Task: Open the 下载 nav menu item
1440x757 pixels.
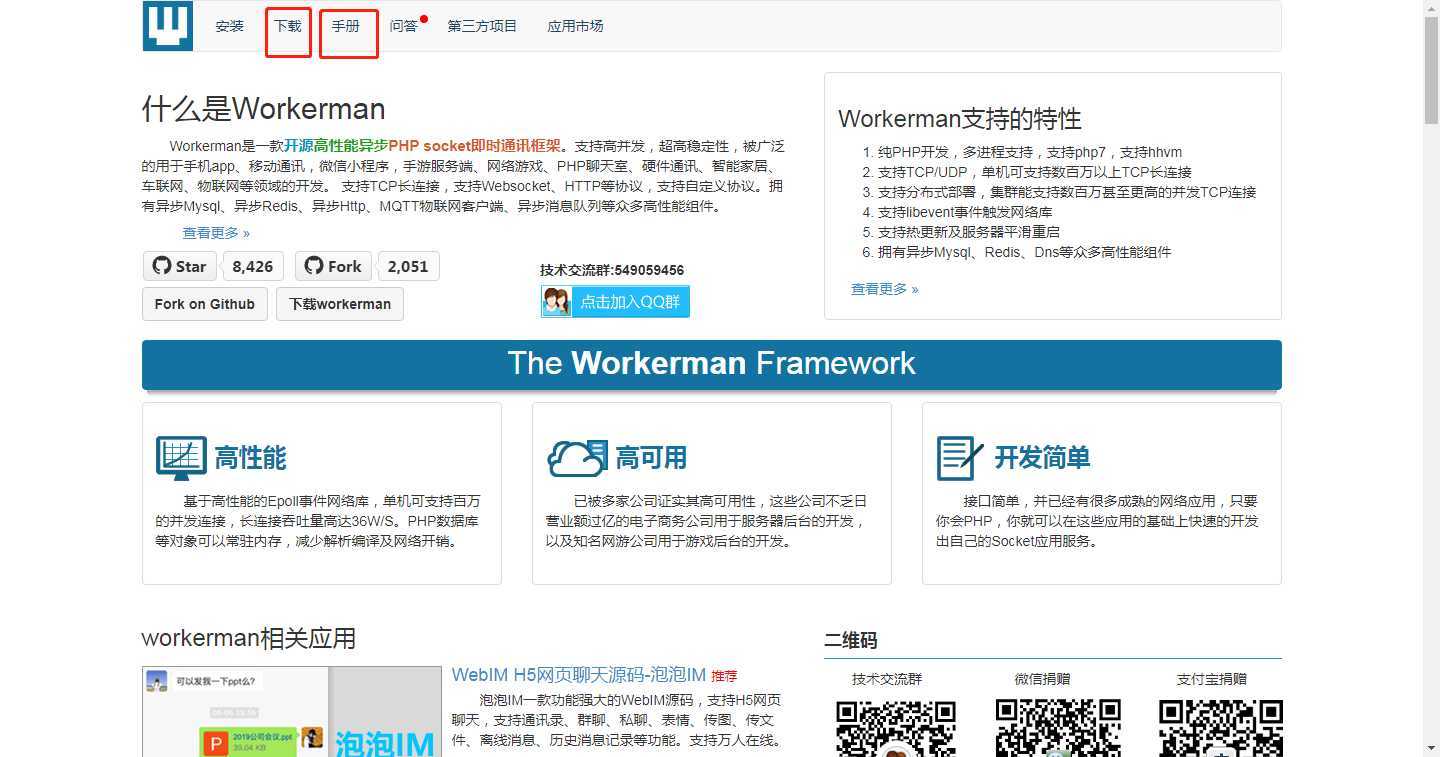Action: click(x=288, y=26)
